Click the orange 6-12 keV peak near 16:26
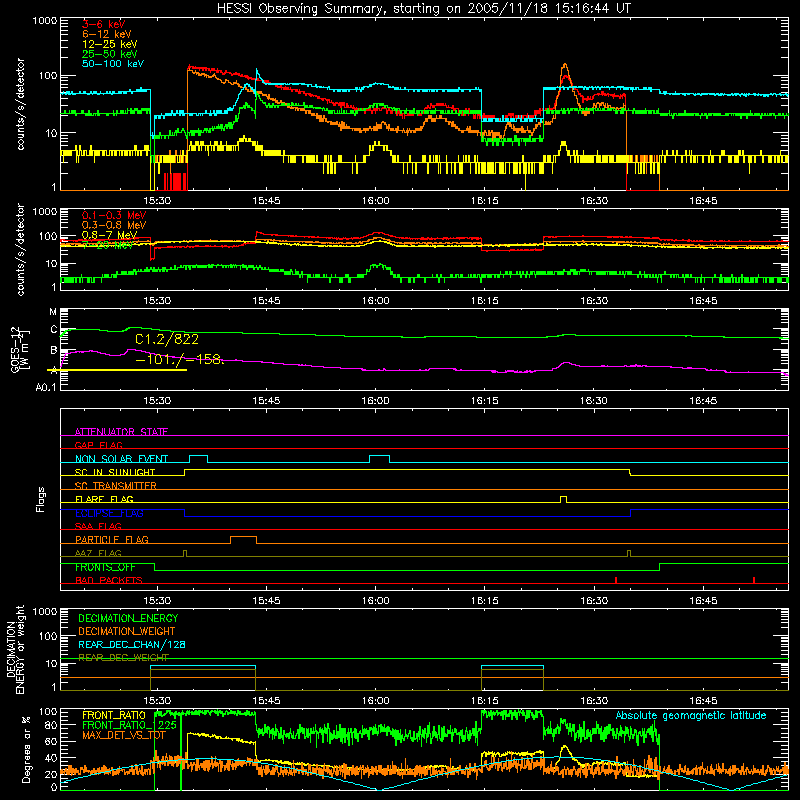The height and width of the screenshot is (800, 800). [564, 67]
